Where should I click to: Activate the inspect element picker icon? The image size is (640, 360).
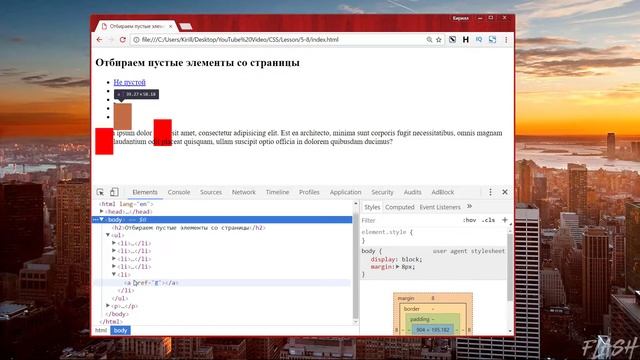100,192
